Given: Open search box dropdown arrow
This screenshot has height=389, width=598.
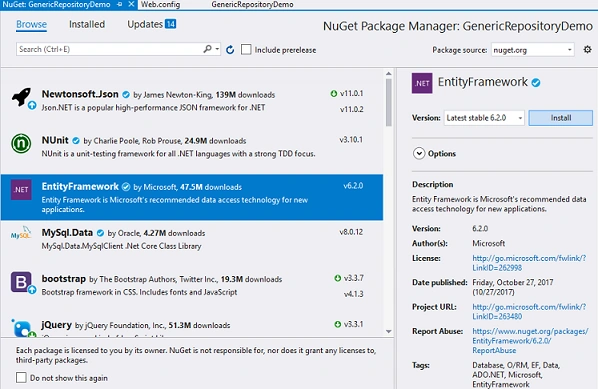Looking at the screenshot, I should (x=217, y=49).
